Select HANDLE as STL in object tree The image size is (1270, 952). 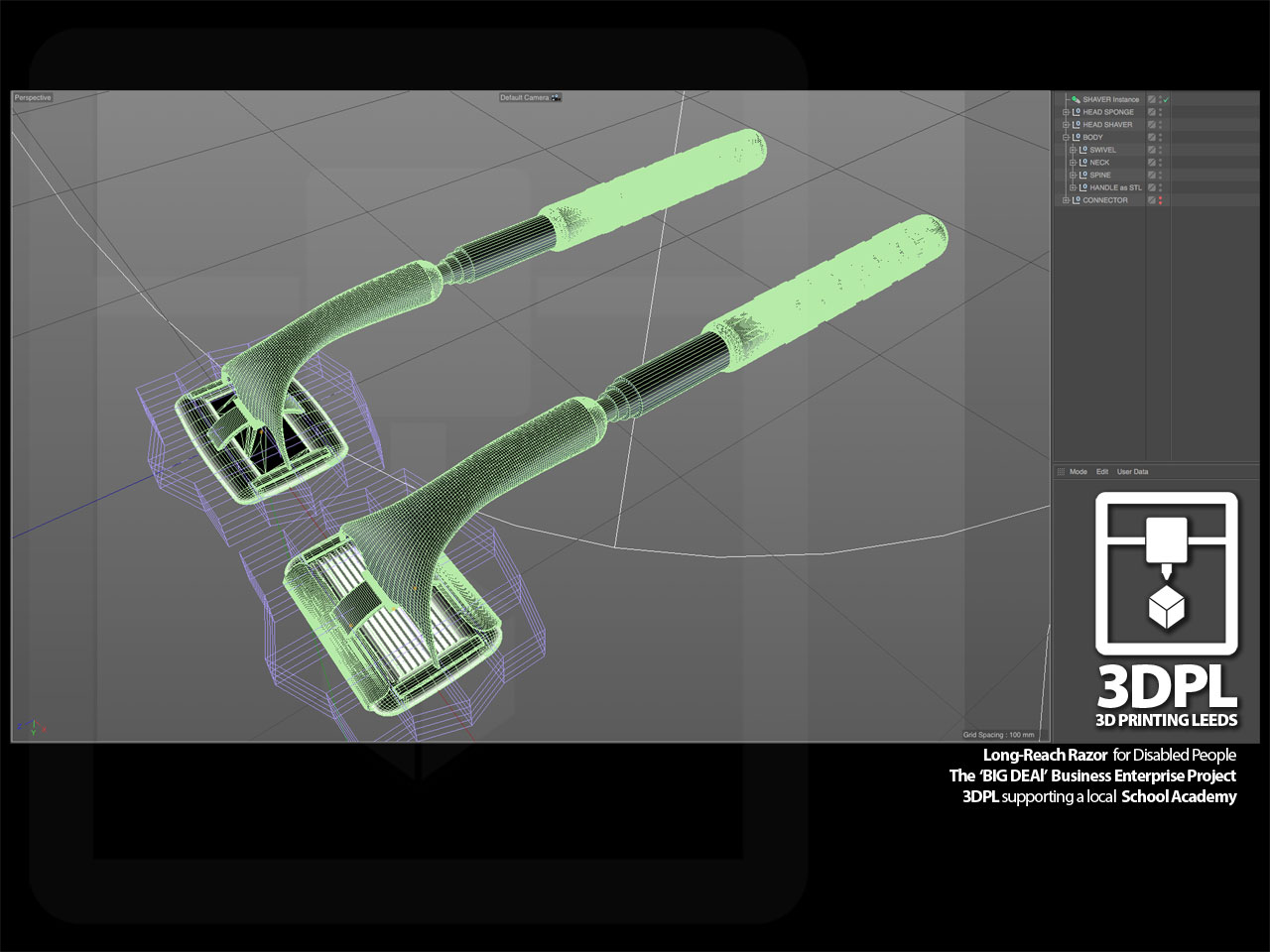1115,187
